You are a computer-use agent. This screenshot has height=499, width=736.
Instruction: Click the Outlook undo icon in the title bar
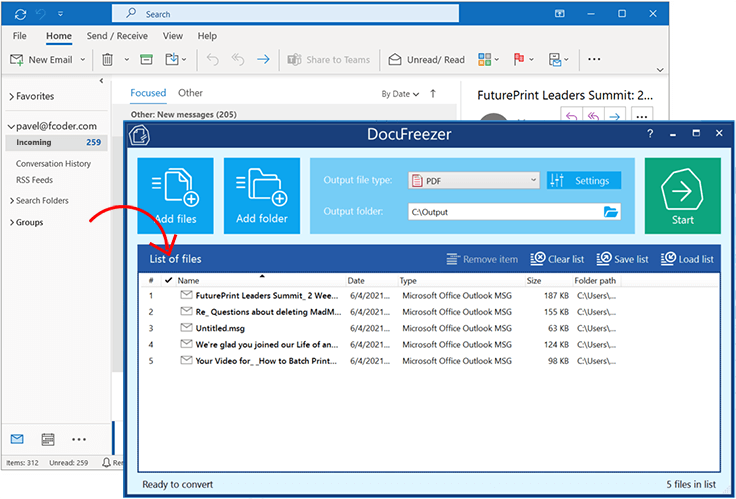click(41, 14)
